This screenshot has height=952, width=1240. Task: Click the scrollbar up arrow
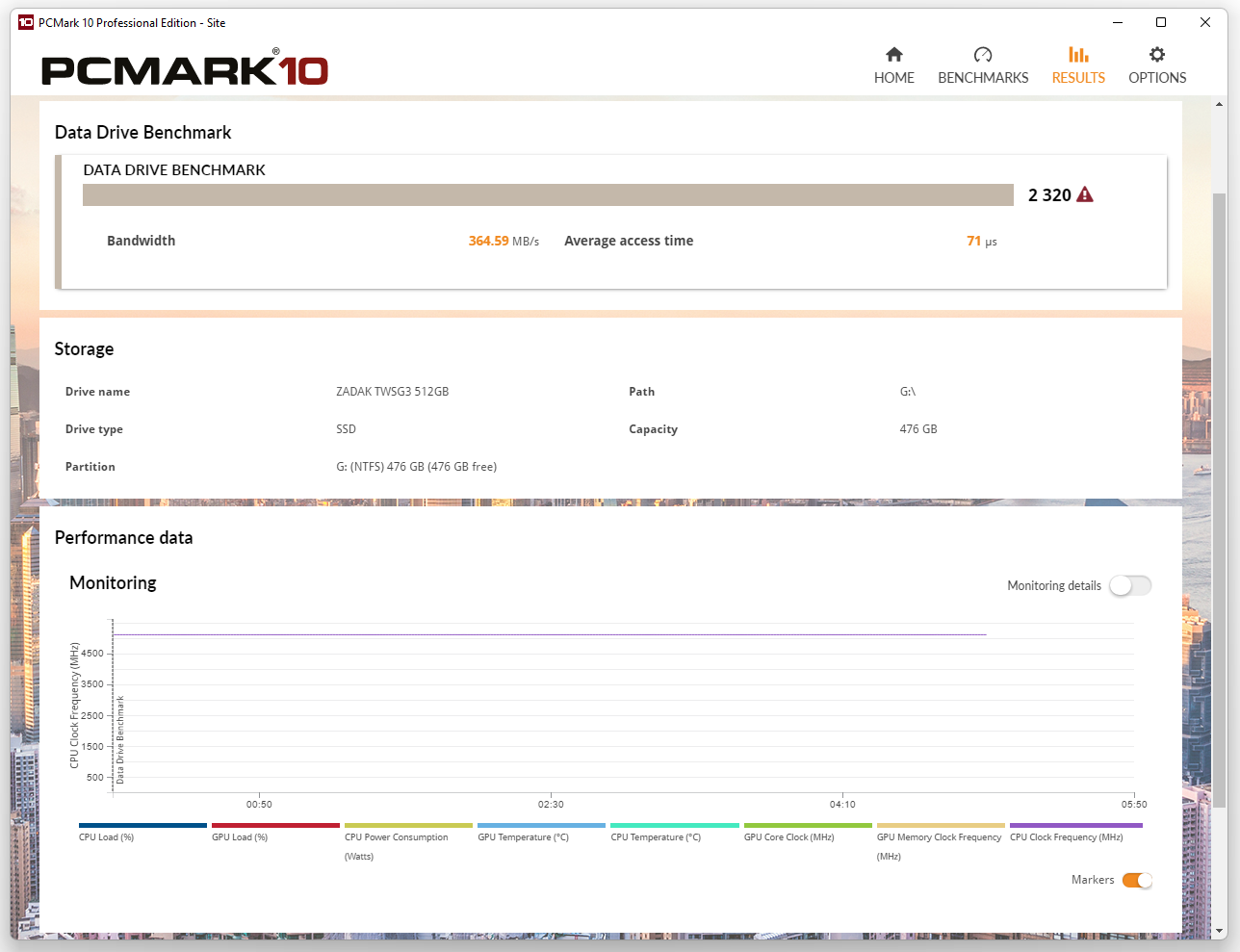[1220, 104]
